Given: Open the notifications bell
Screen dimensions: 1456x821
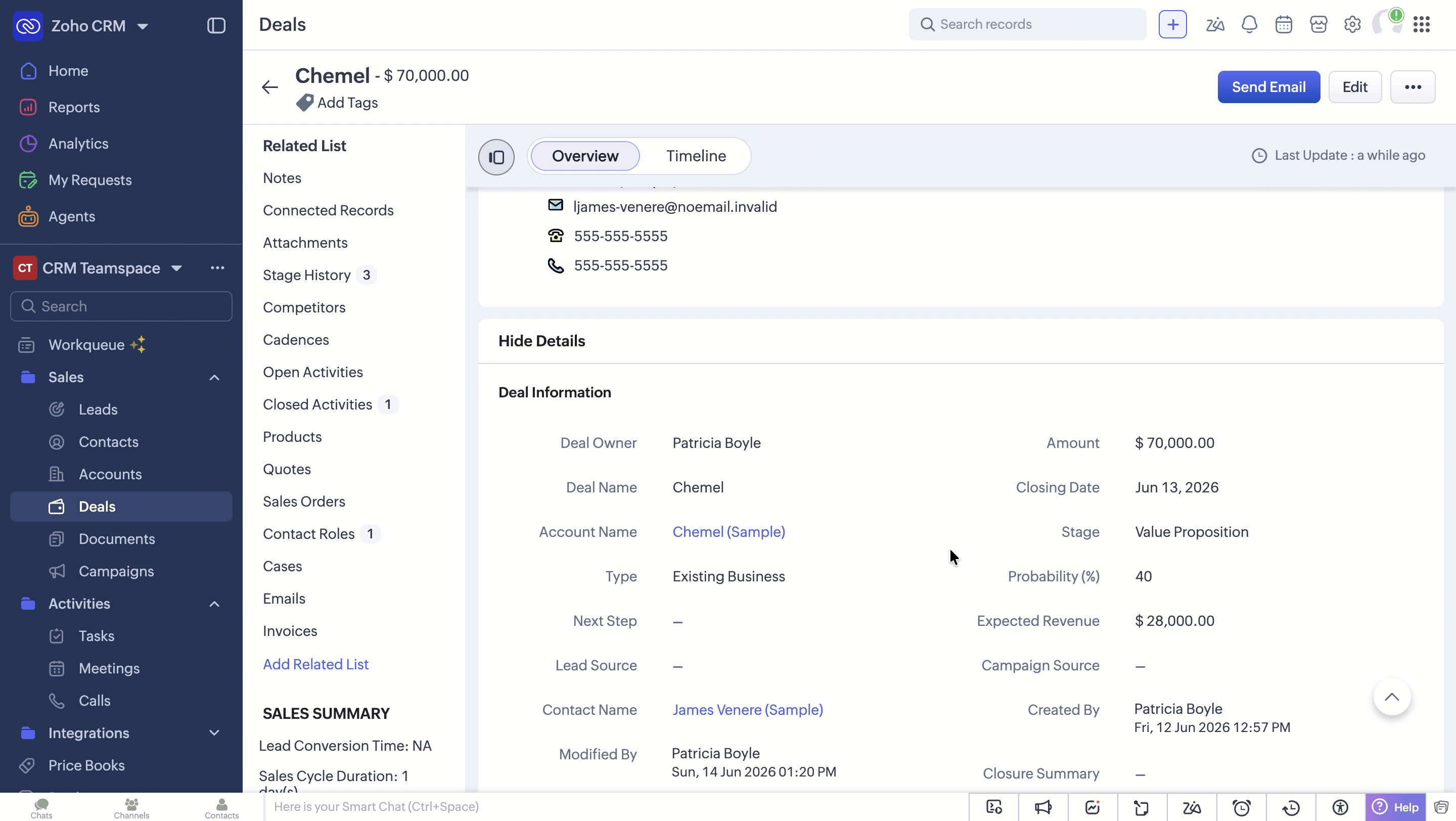Looking at the screenshot, I should coord(1249,24).
